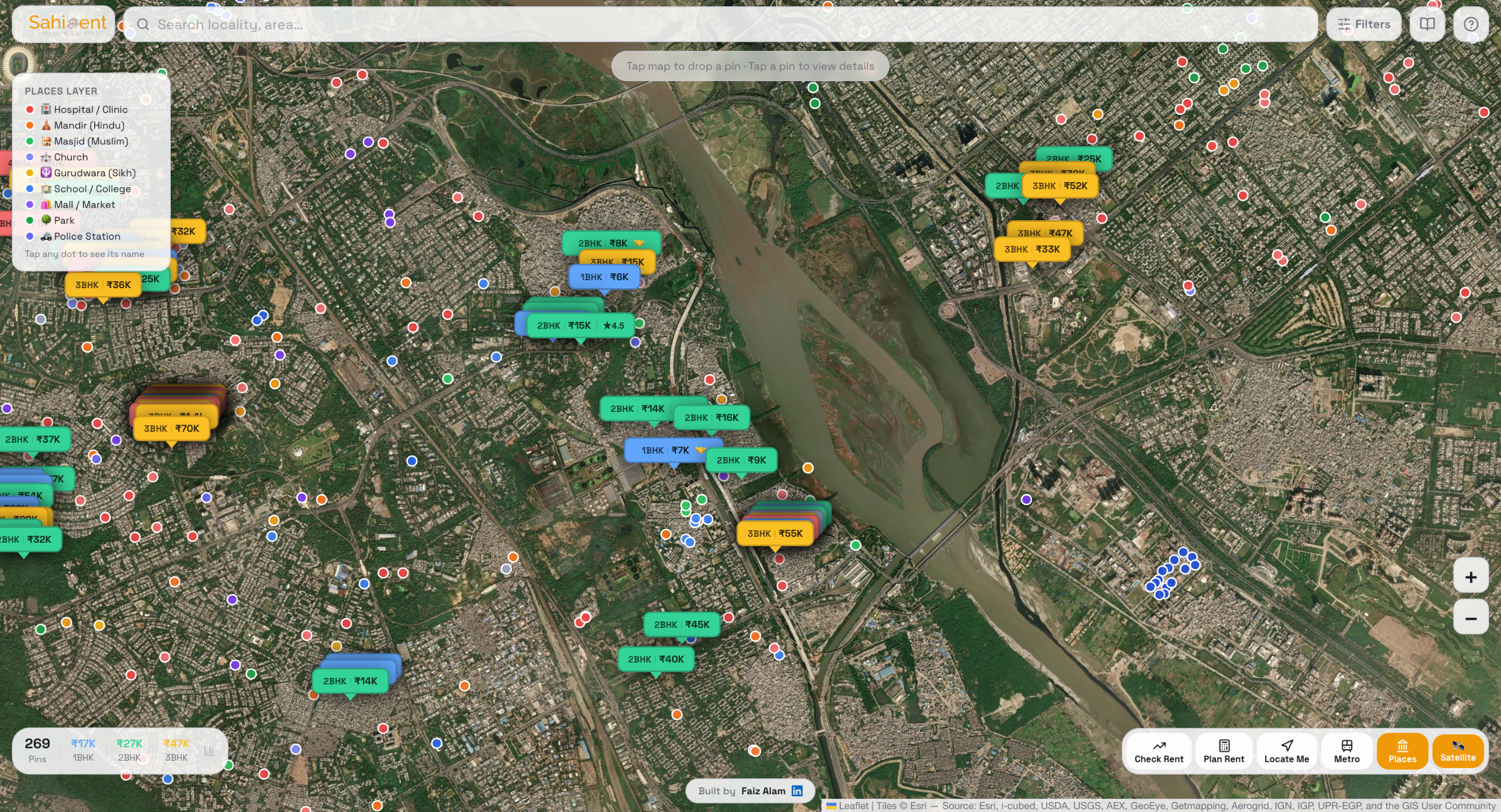The image size is (1501, 812).
Task: Open the Filters panel
Action: coord(1363,25)
